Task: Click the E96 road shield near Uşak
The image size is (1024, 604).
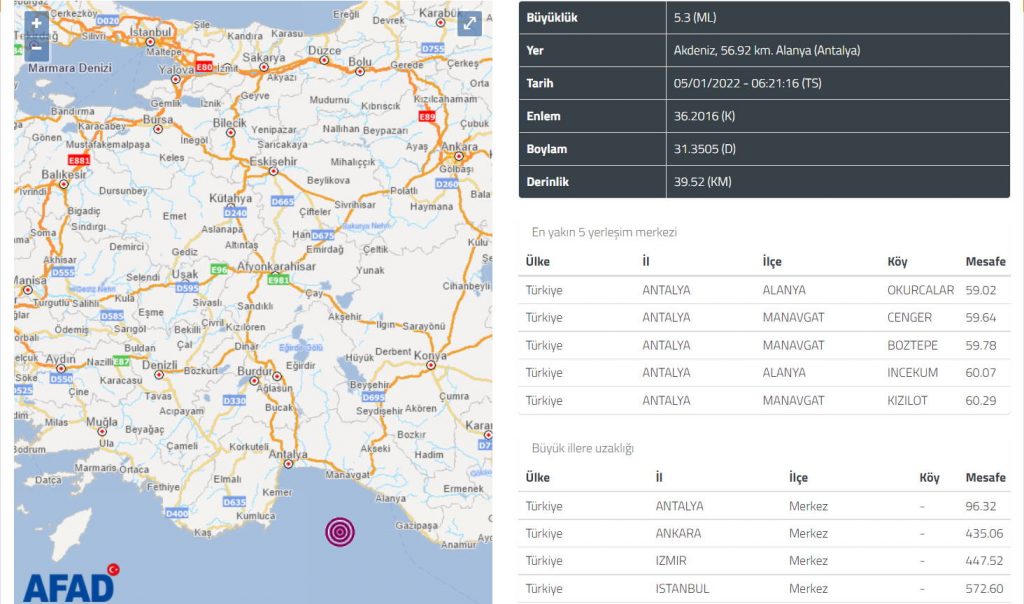Action: pos(218,269)
